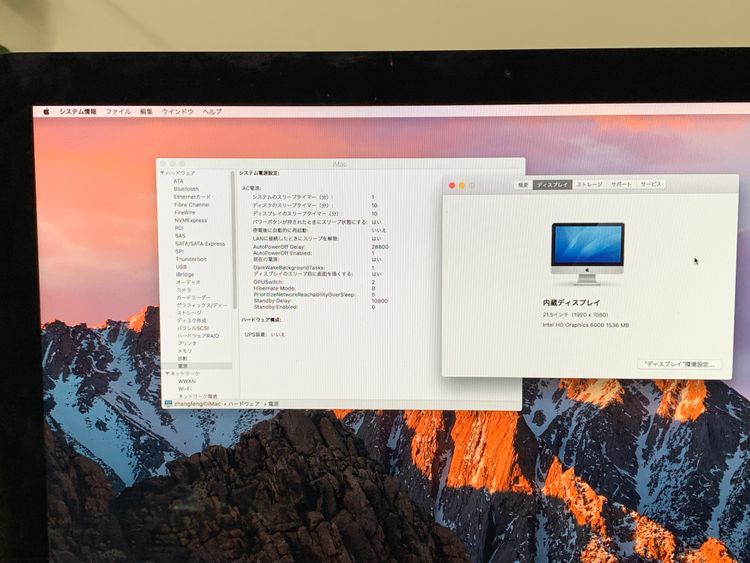Select SATA/SATA Express in the sidebar
750x563 pixels.
200,243
